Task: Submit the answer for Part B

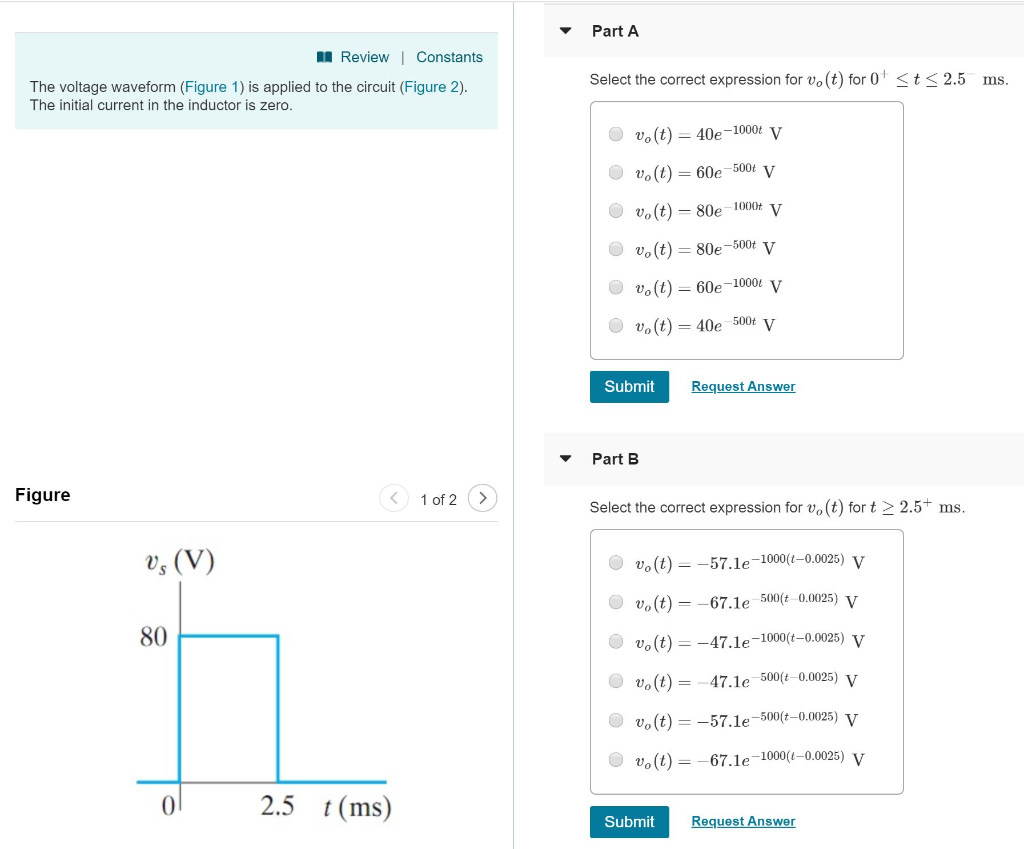Action: click(629, 821)
